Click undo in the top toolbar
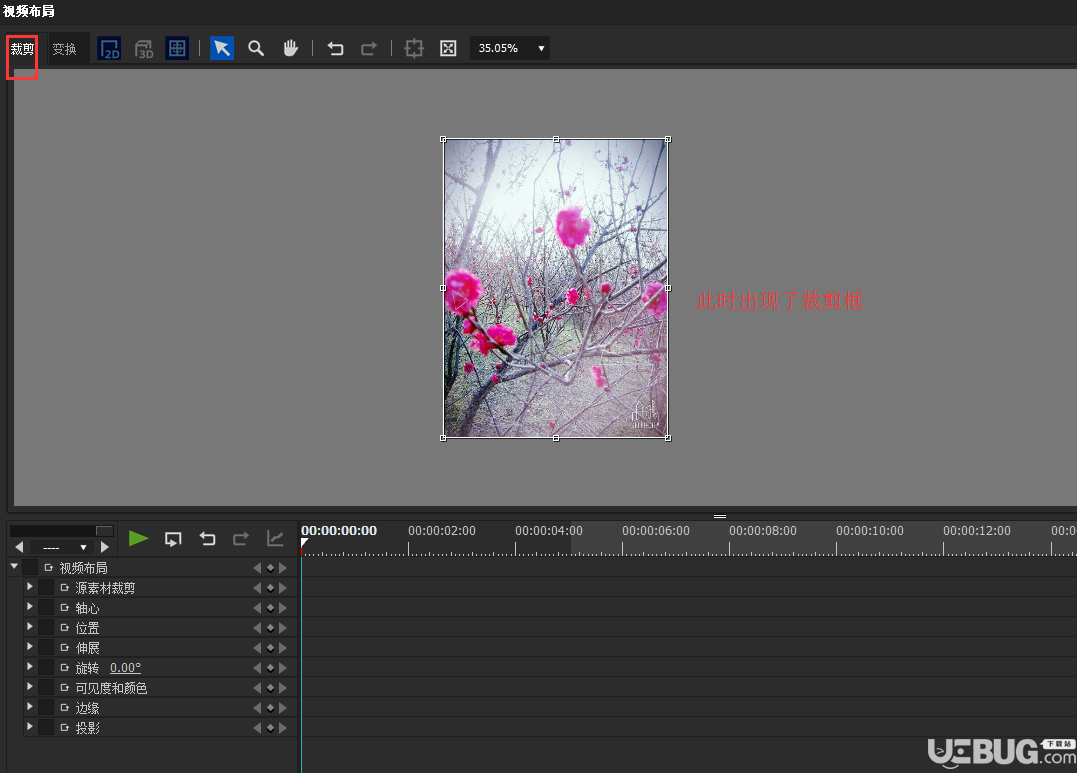Viewport: 1077px width, 773px height. pyautogui.click(x=335, y=48)
